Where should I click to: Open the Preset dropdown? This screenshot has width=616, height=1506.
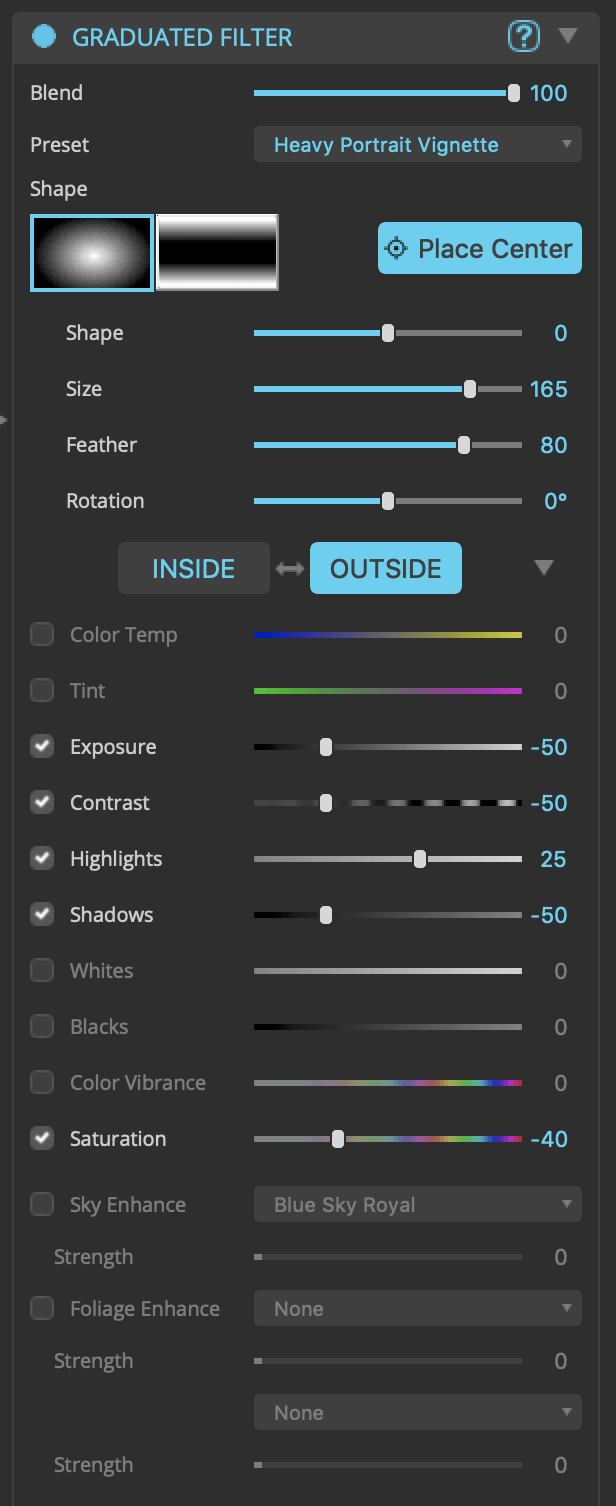coord(418,145)
